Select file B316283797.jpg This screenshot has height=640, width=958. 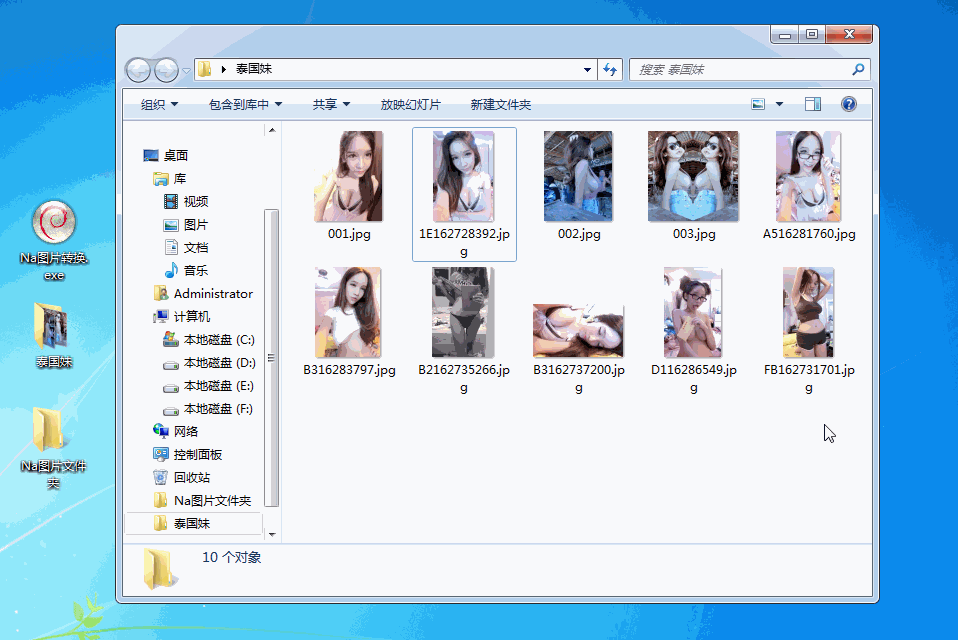click(349, 321)
